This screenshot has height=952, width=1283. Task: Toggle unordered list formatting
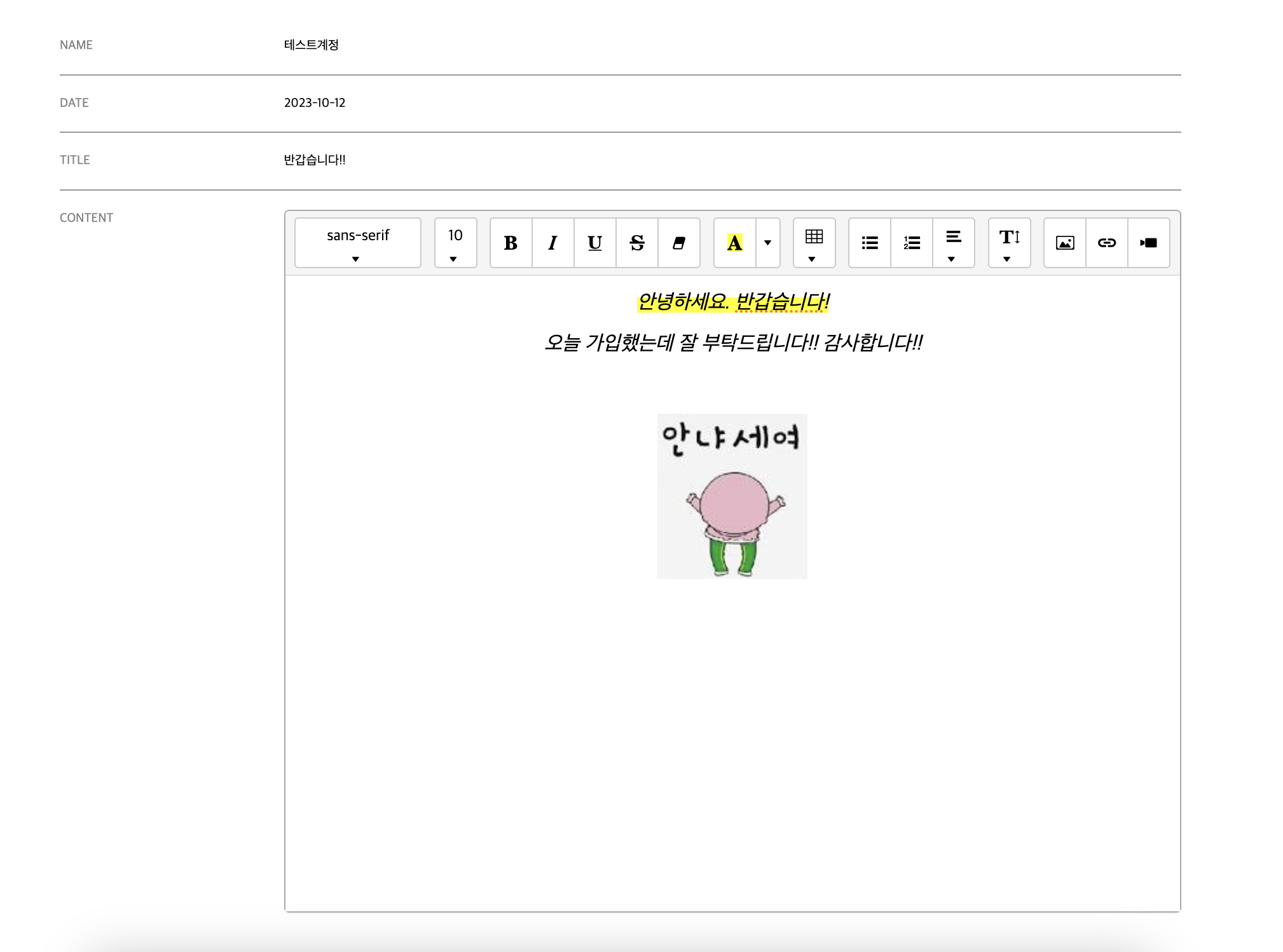868,243
